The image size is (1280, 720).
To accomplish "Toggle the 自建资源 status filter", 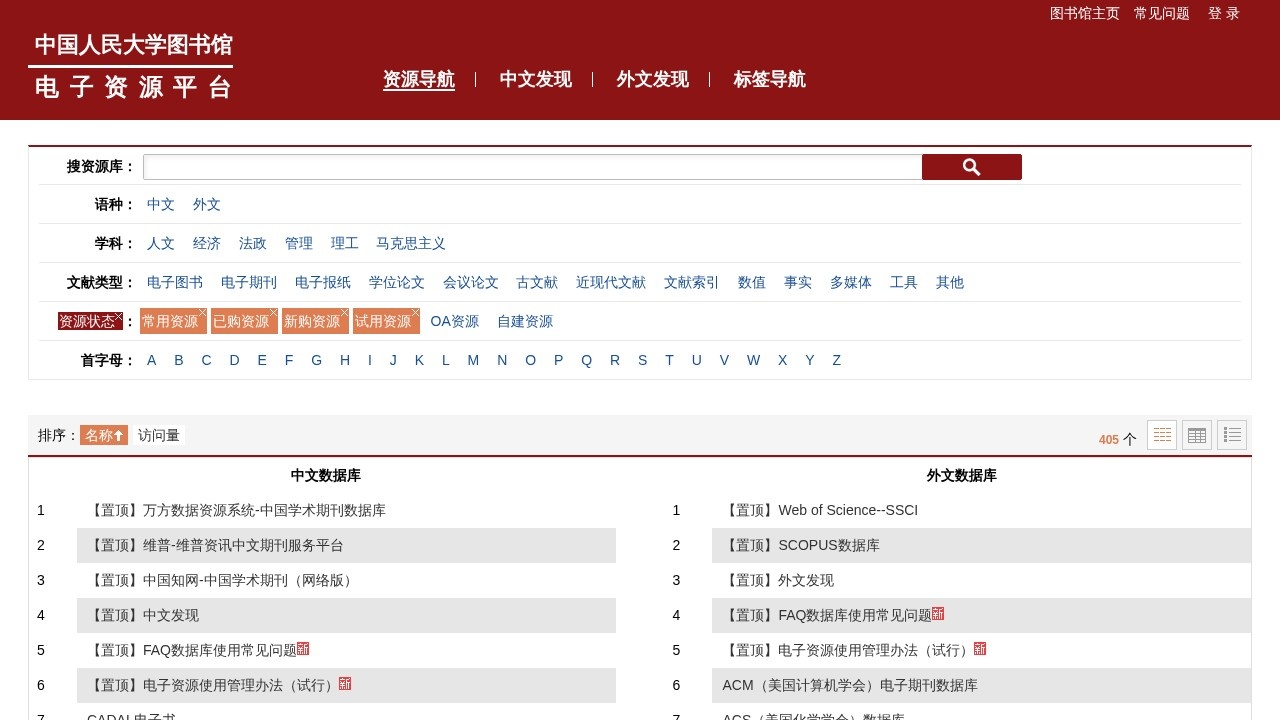I will [524, 321].
